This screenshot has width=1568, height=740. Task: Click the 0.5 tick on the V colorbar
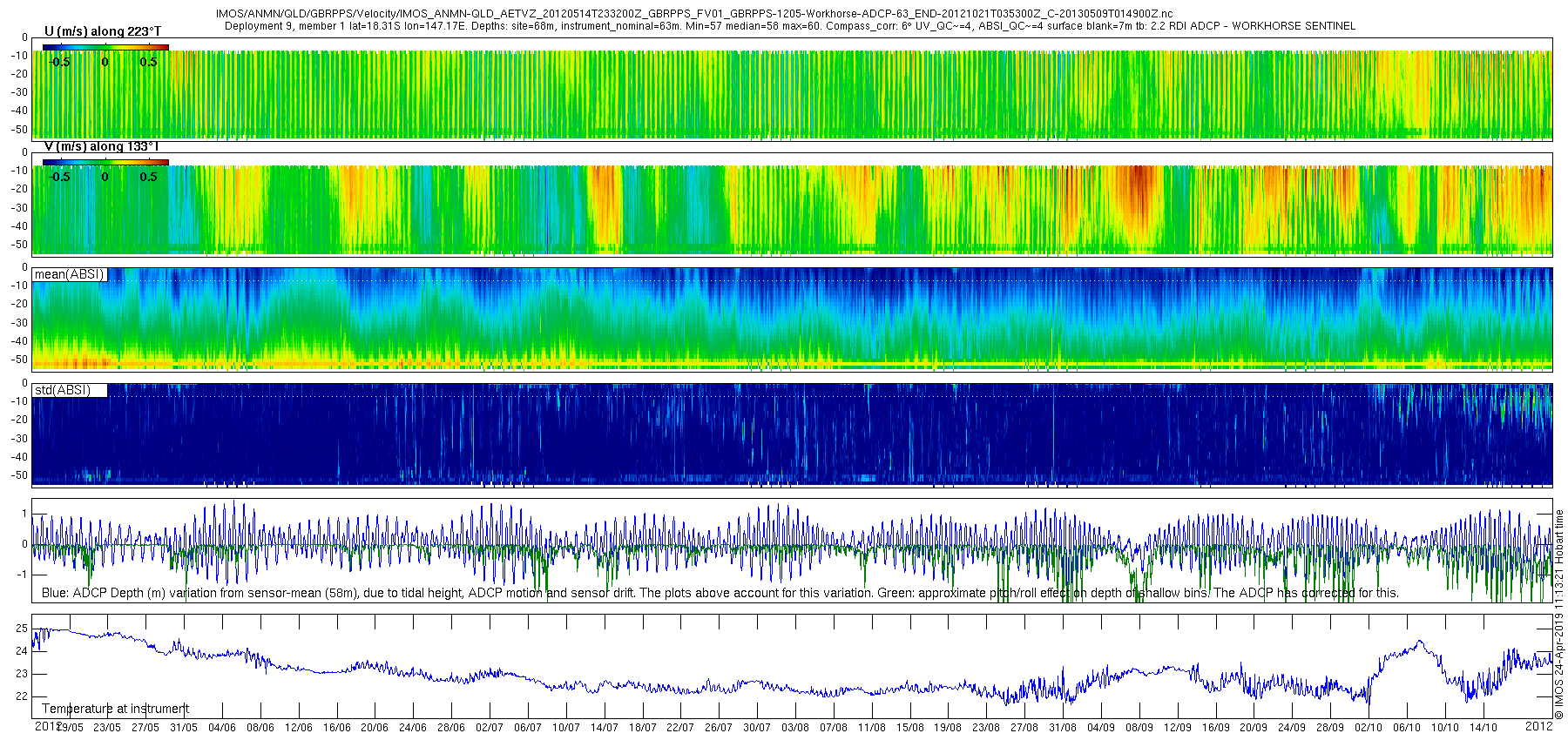pos(149,177)
